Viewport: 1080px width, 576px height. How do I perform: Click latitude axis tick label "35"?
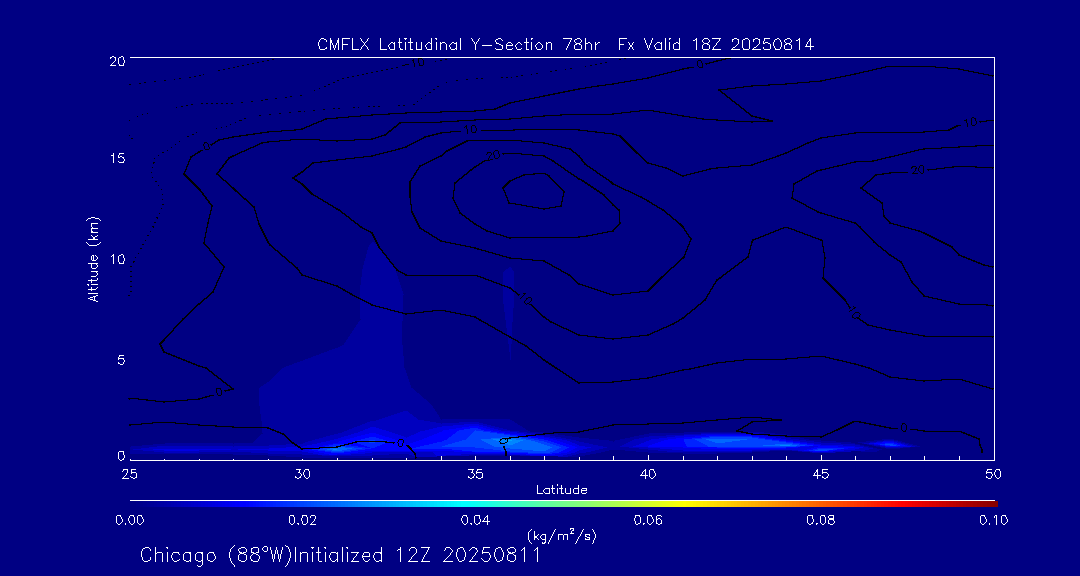pyautogui.click(x=475, y=474)
